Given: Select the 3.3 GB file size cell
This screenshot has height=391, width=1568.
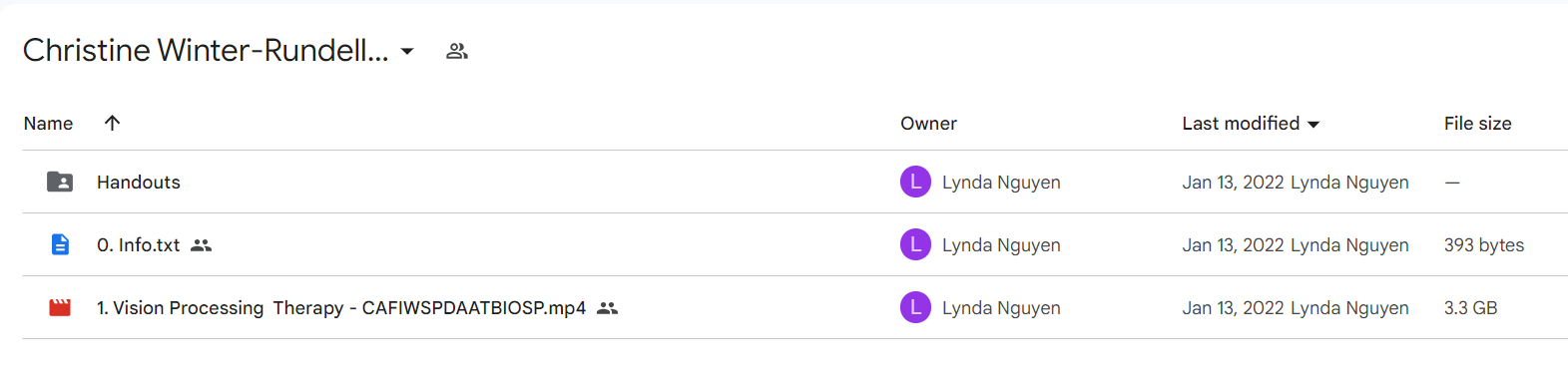Looking at the screenshot, I should [1470, 308].
